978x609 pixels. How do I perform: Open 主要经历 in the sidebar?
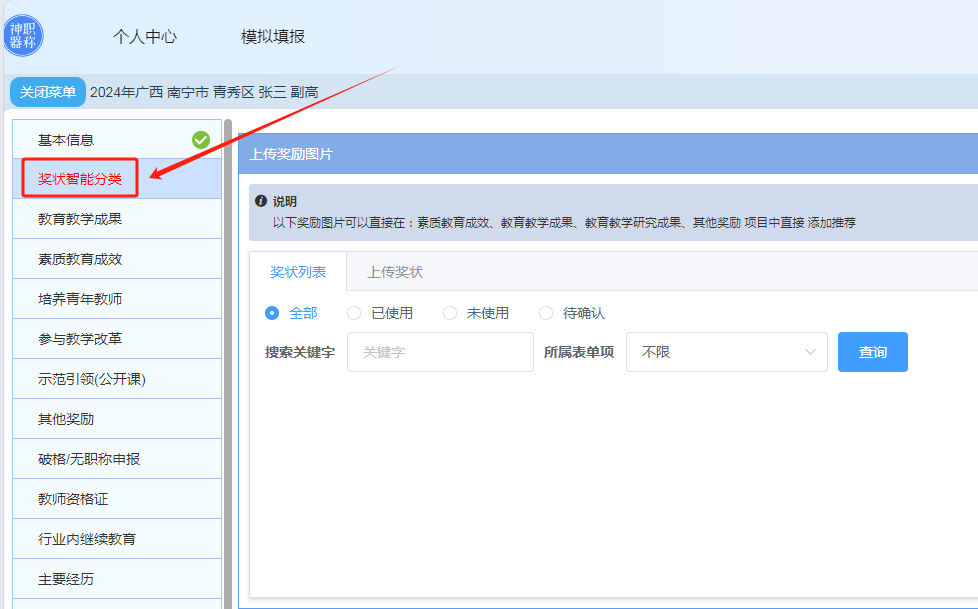pyautogui.click(x=117, y=578)
